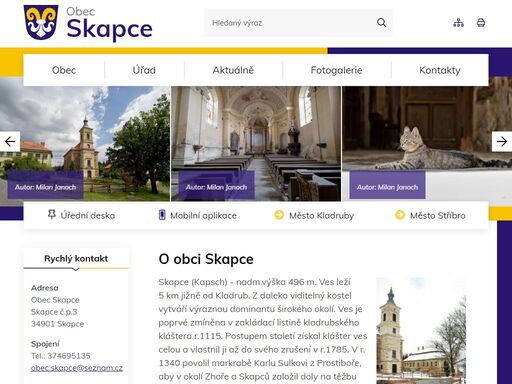Follow the Město Kladruby link
This screenshot has height=384, width=512.
pos(321,216)
